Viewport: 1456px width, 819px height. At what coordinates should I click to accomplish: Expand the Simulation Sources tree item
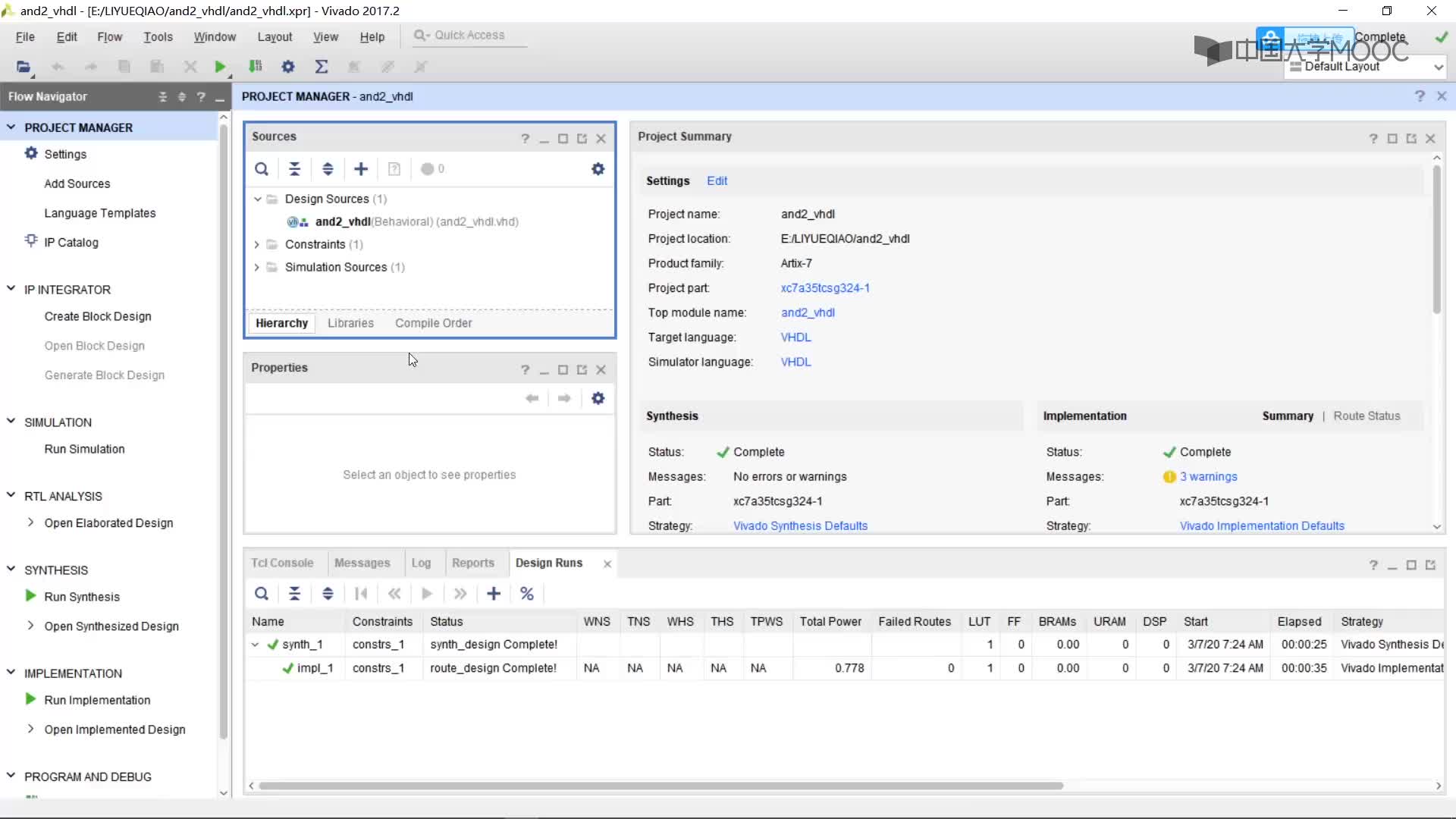256,267
